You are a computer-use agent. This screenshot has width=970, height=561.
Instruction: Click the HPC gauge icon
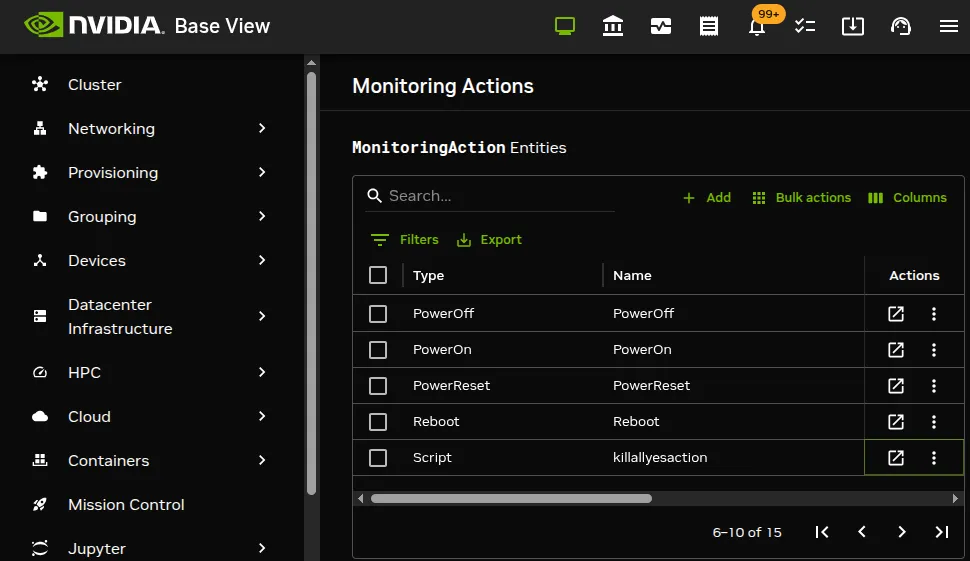(x=40, y=372)
